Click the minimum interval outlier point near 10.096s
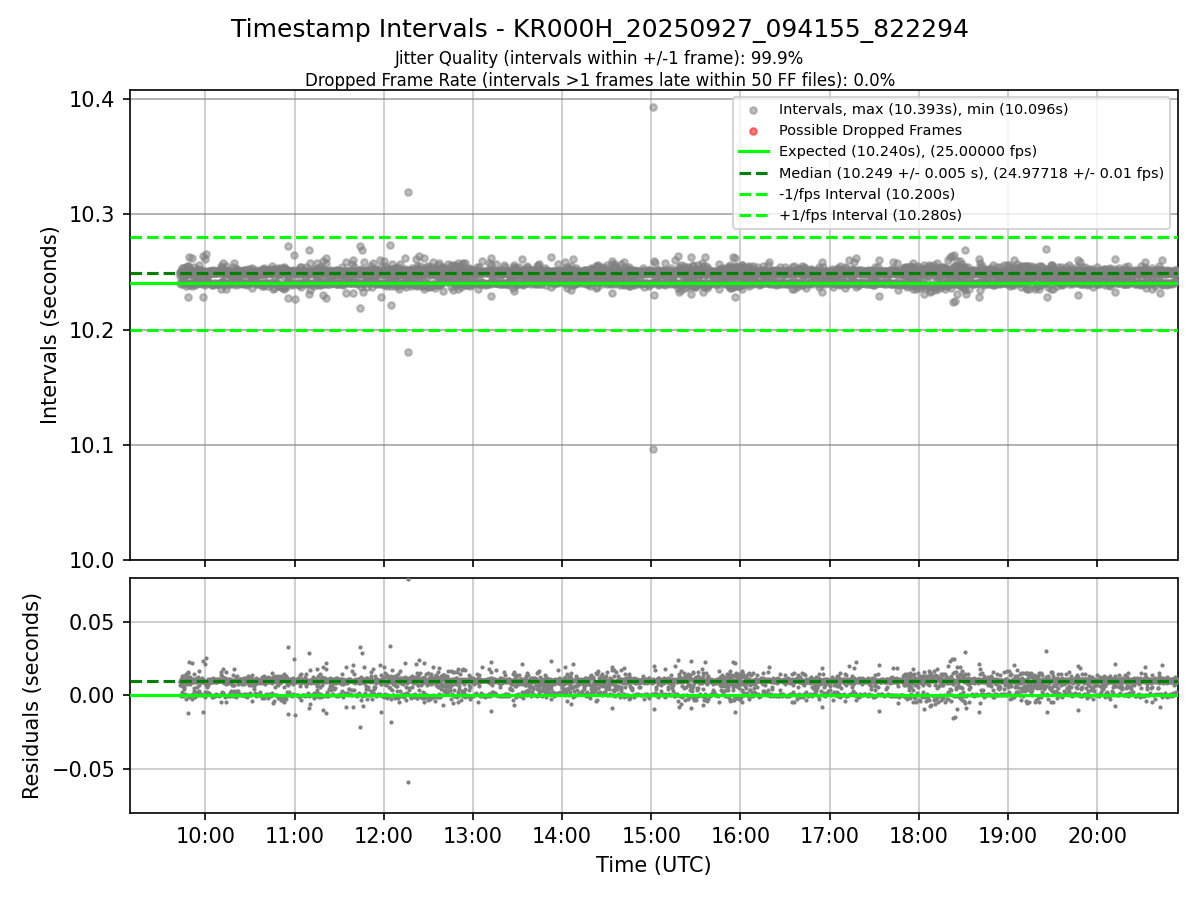This screenshot has height=900, width=1200. pyautogui.click(x=653, y=449)
